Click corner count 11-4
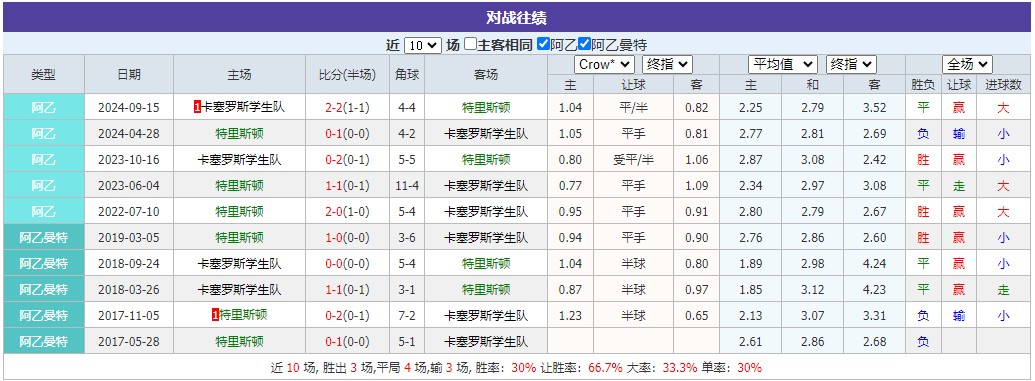The image size is (1035, 381). tap(406, 186)
